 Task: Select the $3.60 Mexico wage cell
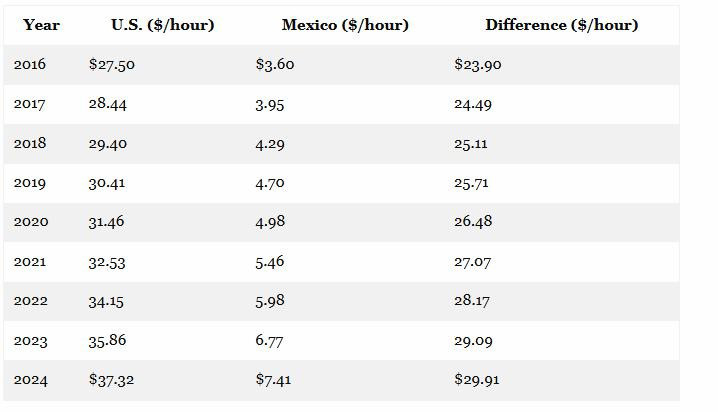pos(275,65)
